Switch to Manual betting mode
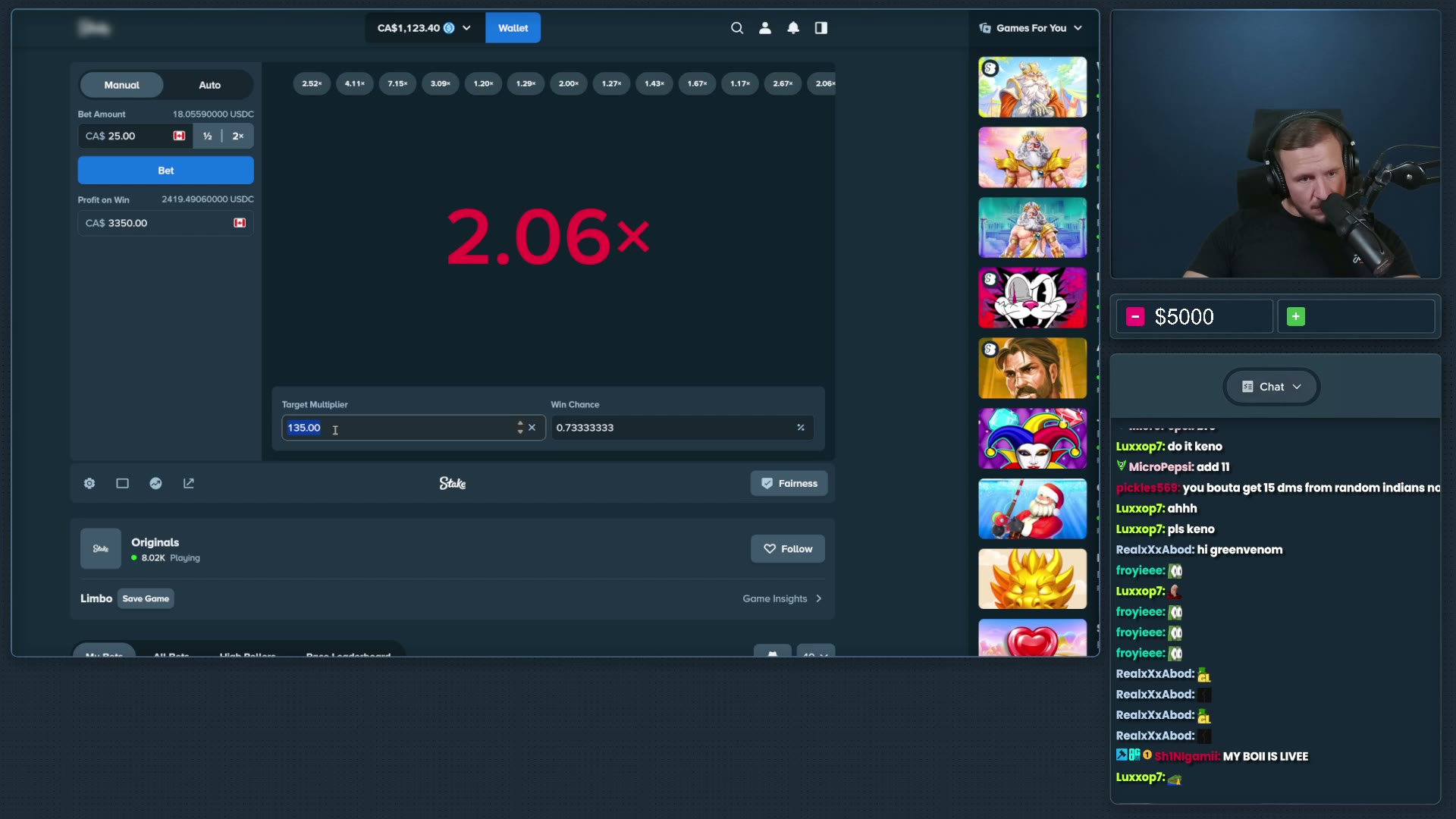The height and width of the screenshot is (819, 1456). 121,85
